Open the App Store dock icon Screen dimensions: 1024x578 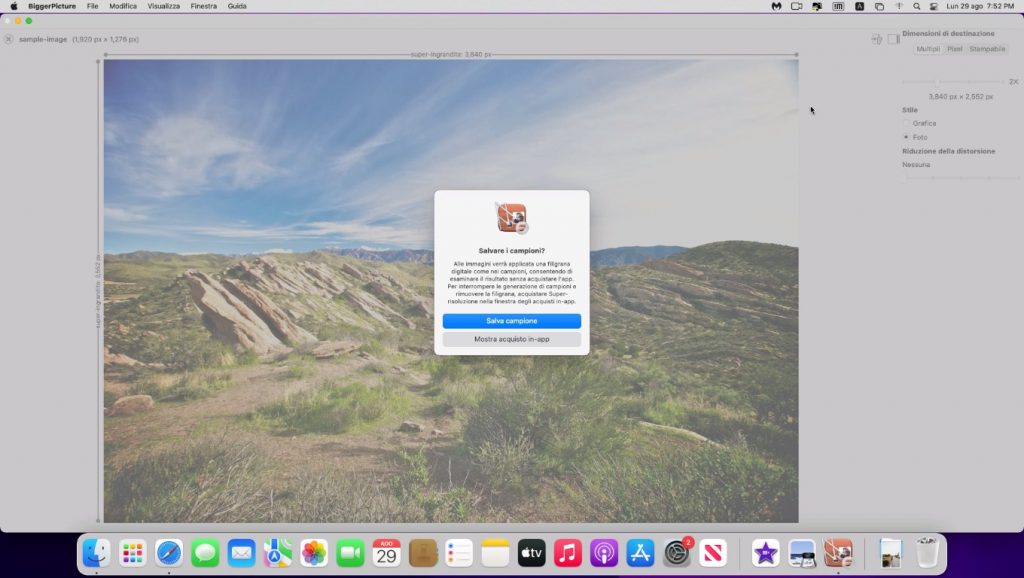[640, 552]
